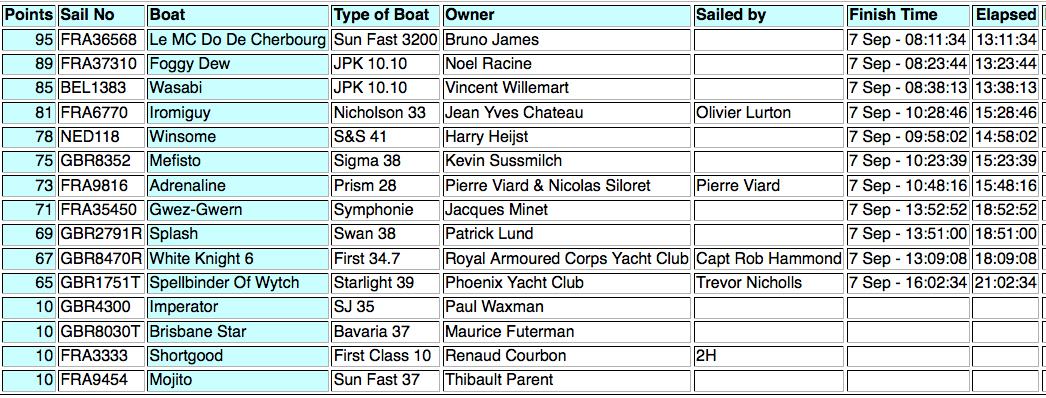This screenshot has width=1046, height=398.
Task: Click the empty finish time for Mojito
Action: click(908, 380)
